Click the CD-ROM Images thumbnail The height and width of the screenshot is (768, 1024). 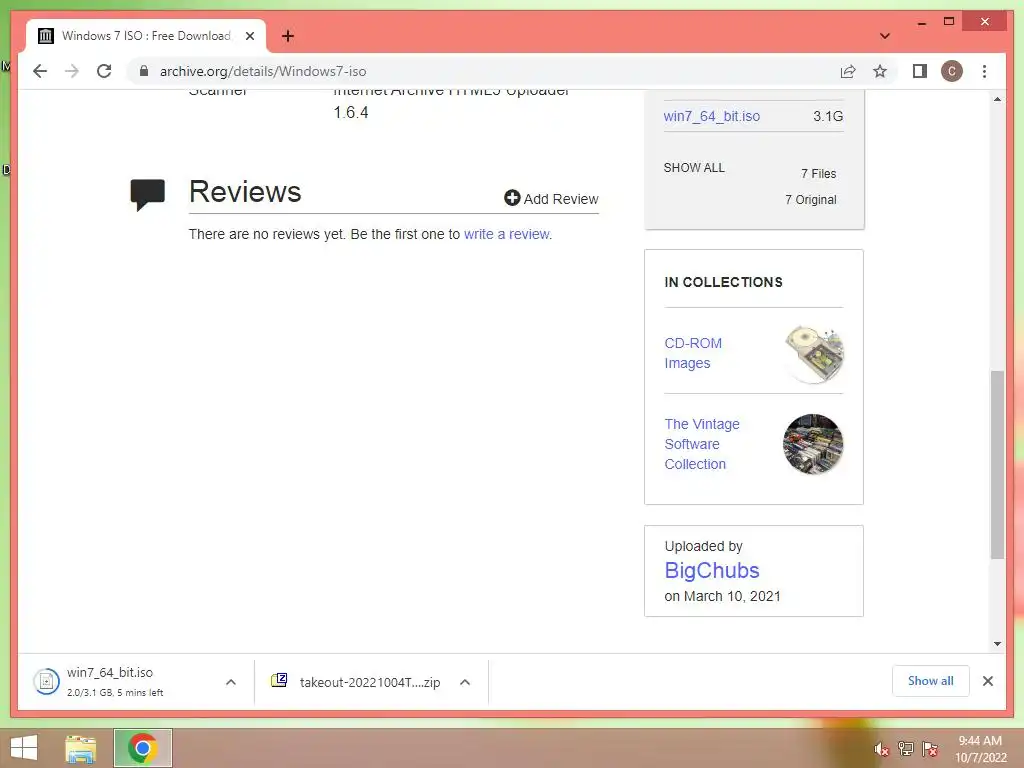click(x=814, y=353)
